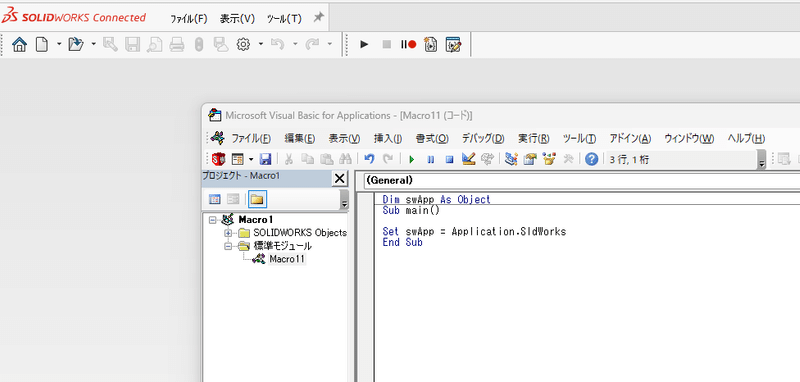
Task: Expand the Insert object dropdown arrow
Action: [x=251, y=159]
